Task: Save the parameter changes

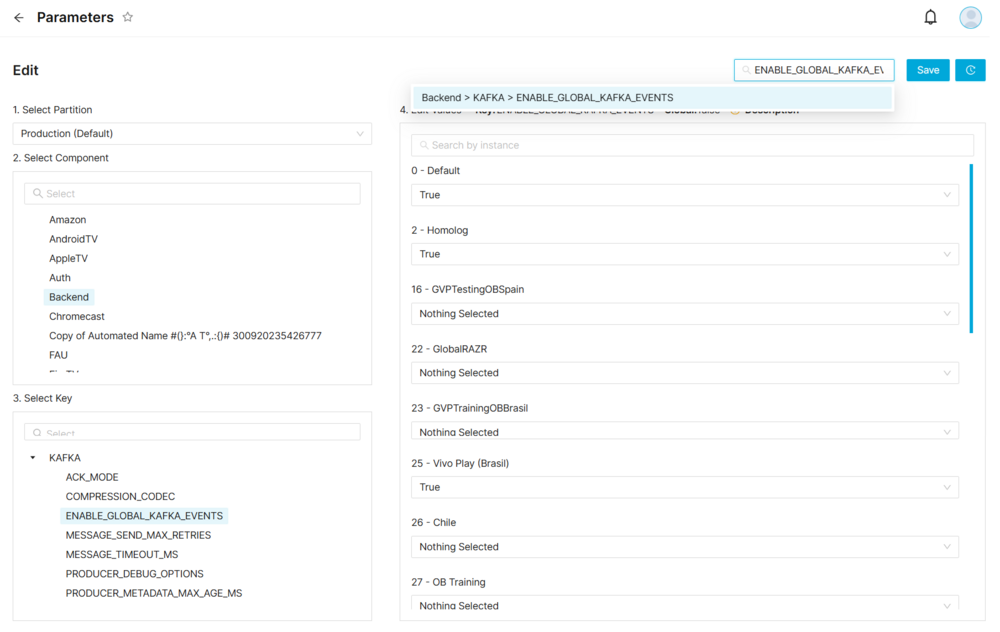Action: pyautogui.click(x=928, y=70)
